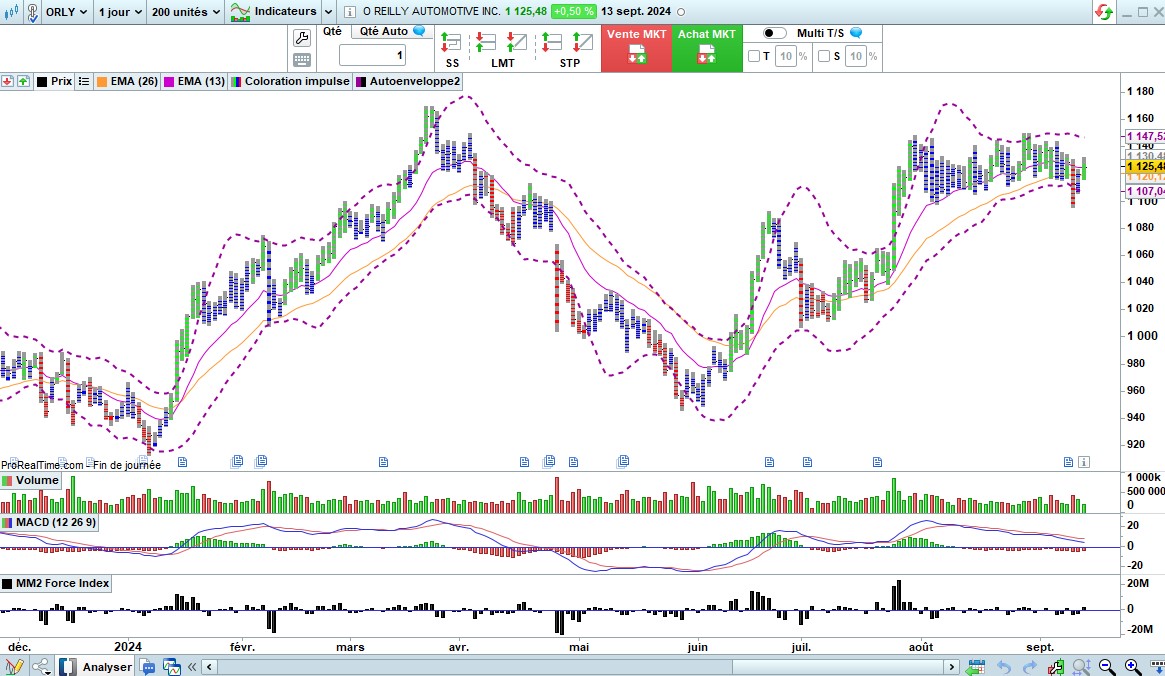The image size is (1165, 676).
Task: Click the magenta EMA (13) swatch
Action: [169, 82]
